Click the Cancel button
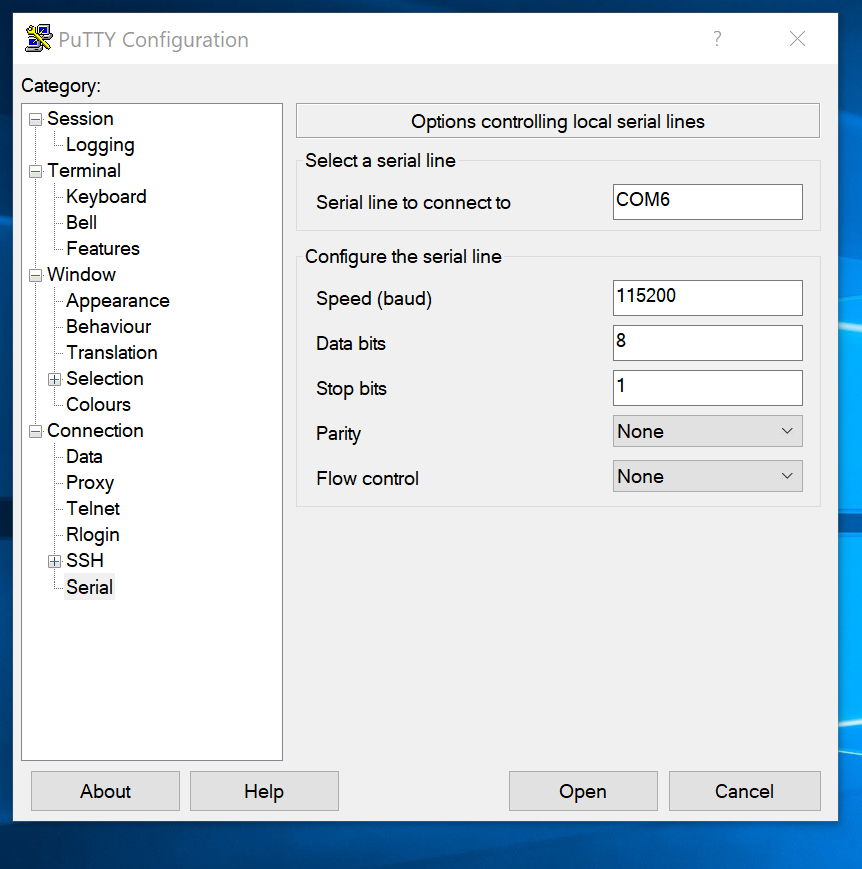The image size is (862, 869). pyautogui.click(x=744, y=791)
